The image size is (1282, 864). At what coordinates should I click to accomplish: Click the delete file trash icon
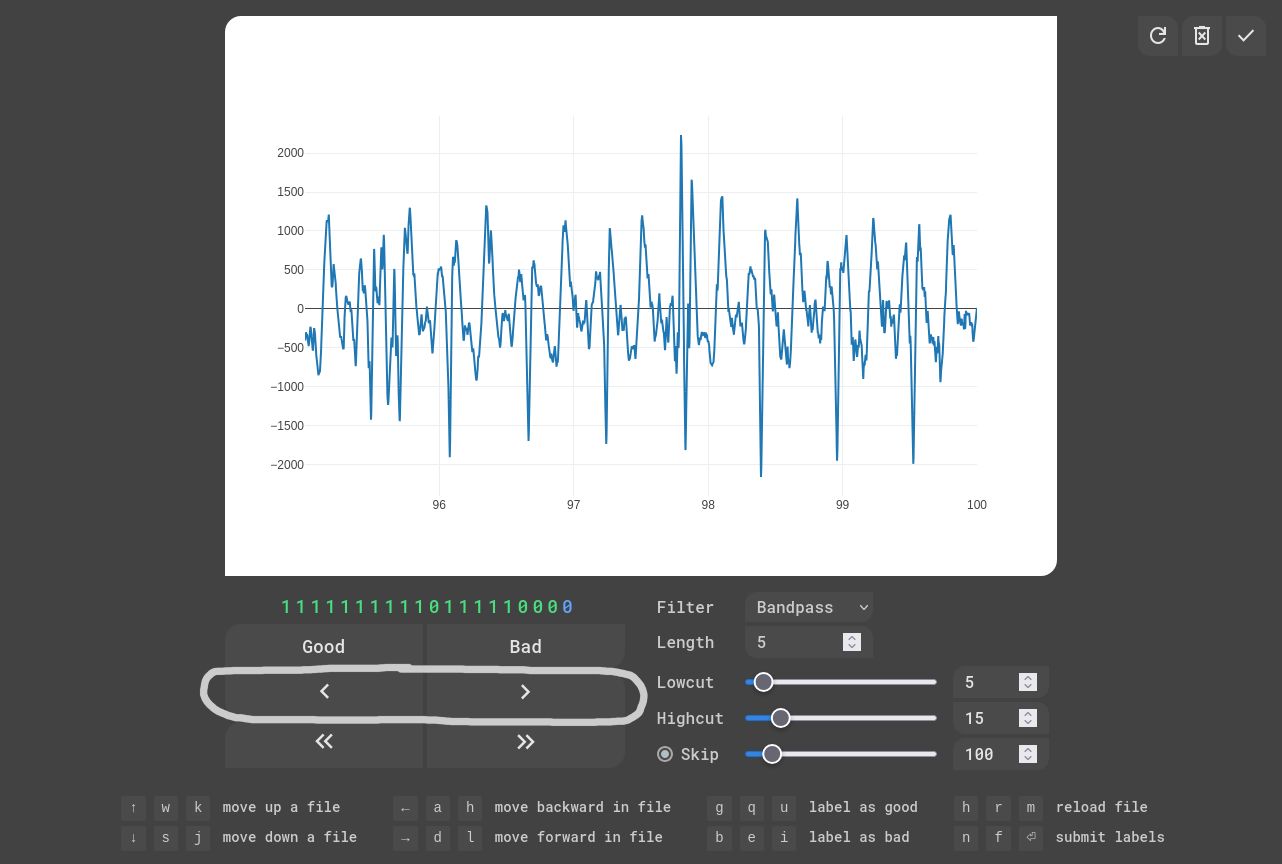point(1202,36)
